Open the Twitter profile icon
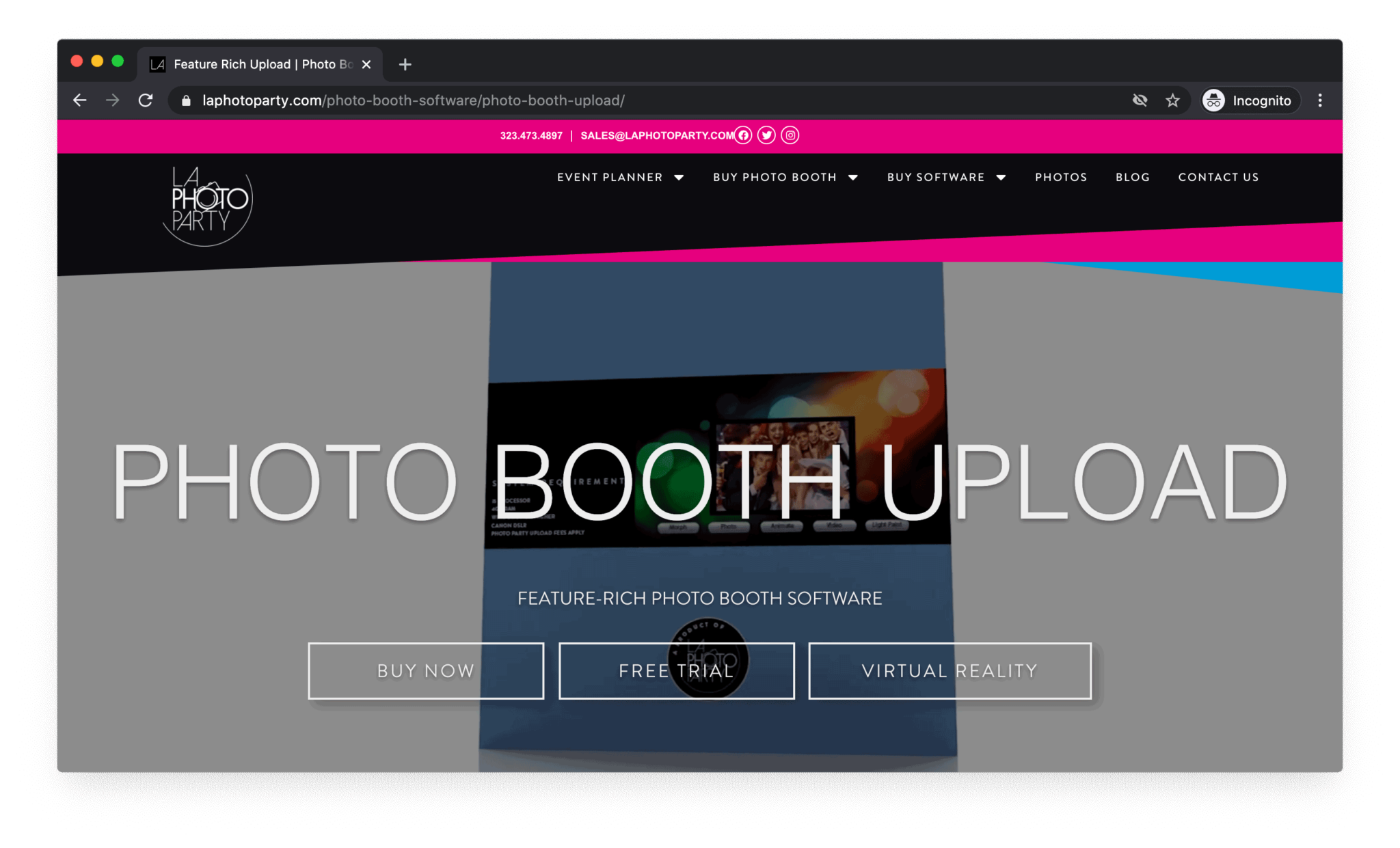 [766, 135]
